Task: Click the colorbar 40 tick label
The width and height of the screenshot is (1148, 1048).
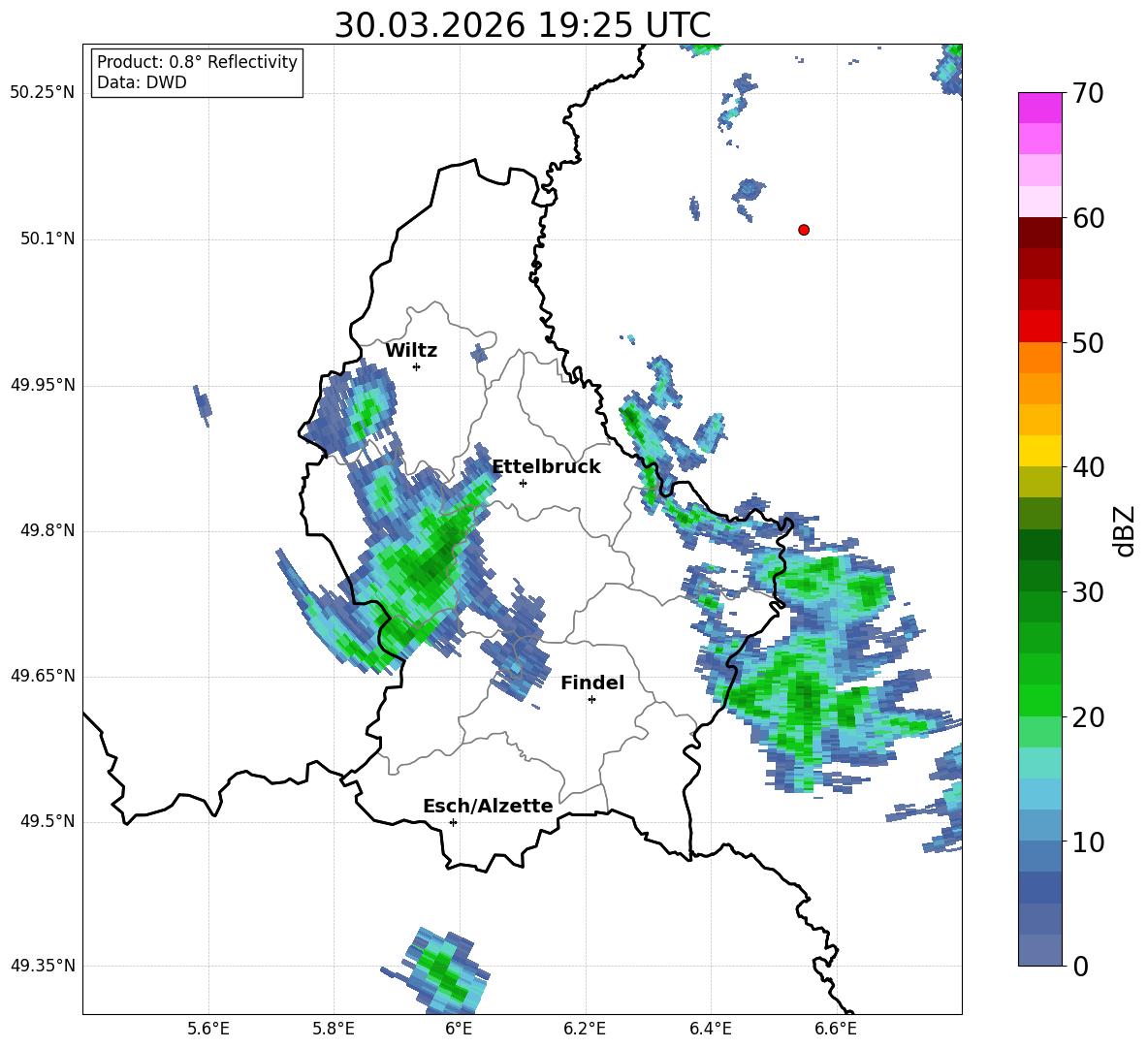Action: click(x=1089, y=467)
